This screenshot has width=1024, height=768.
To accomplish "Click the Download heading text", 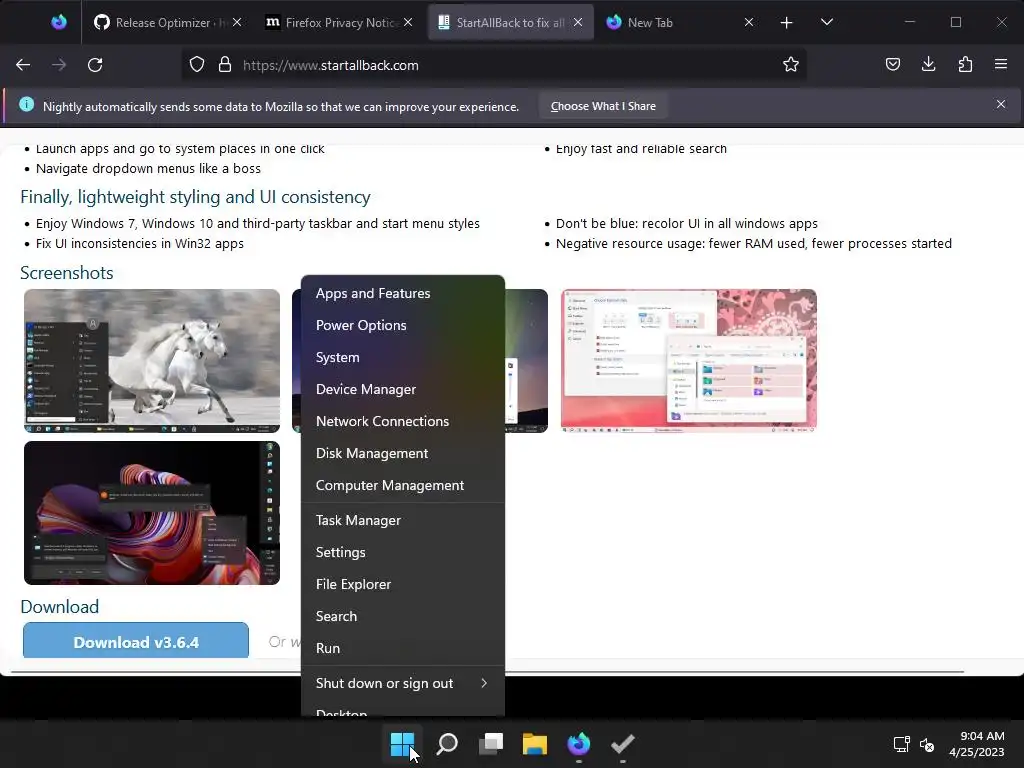I will click(59, 607).
